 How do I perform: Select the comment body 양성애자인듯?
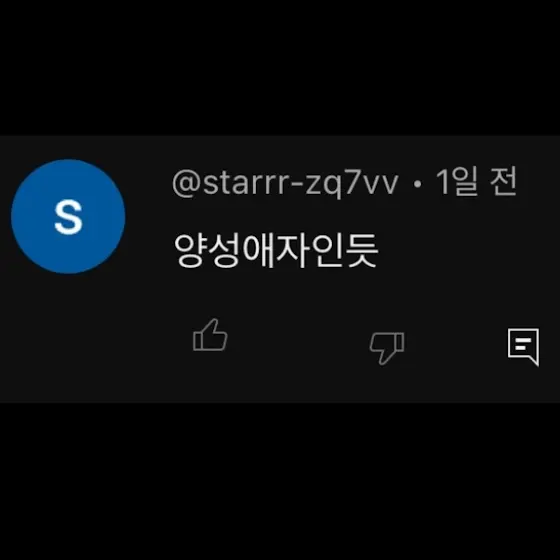tap(275, 250)
